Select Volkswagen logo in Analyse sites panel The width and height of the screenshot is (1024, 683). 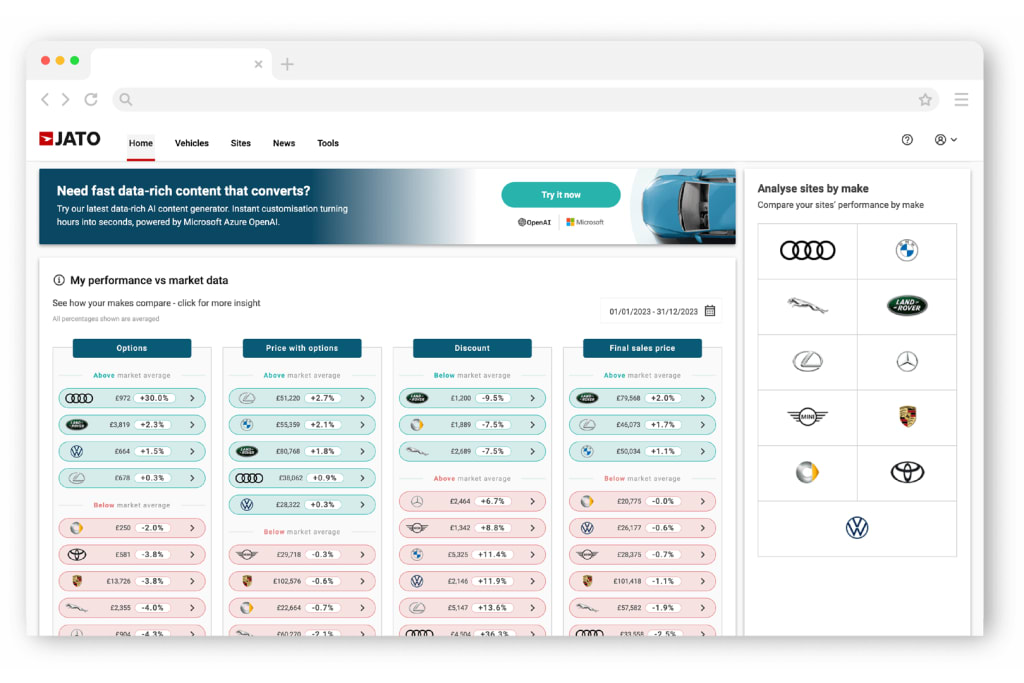(x=857, y=528)
